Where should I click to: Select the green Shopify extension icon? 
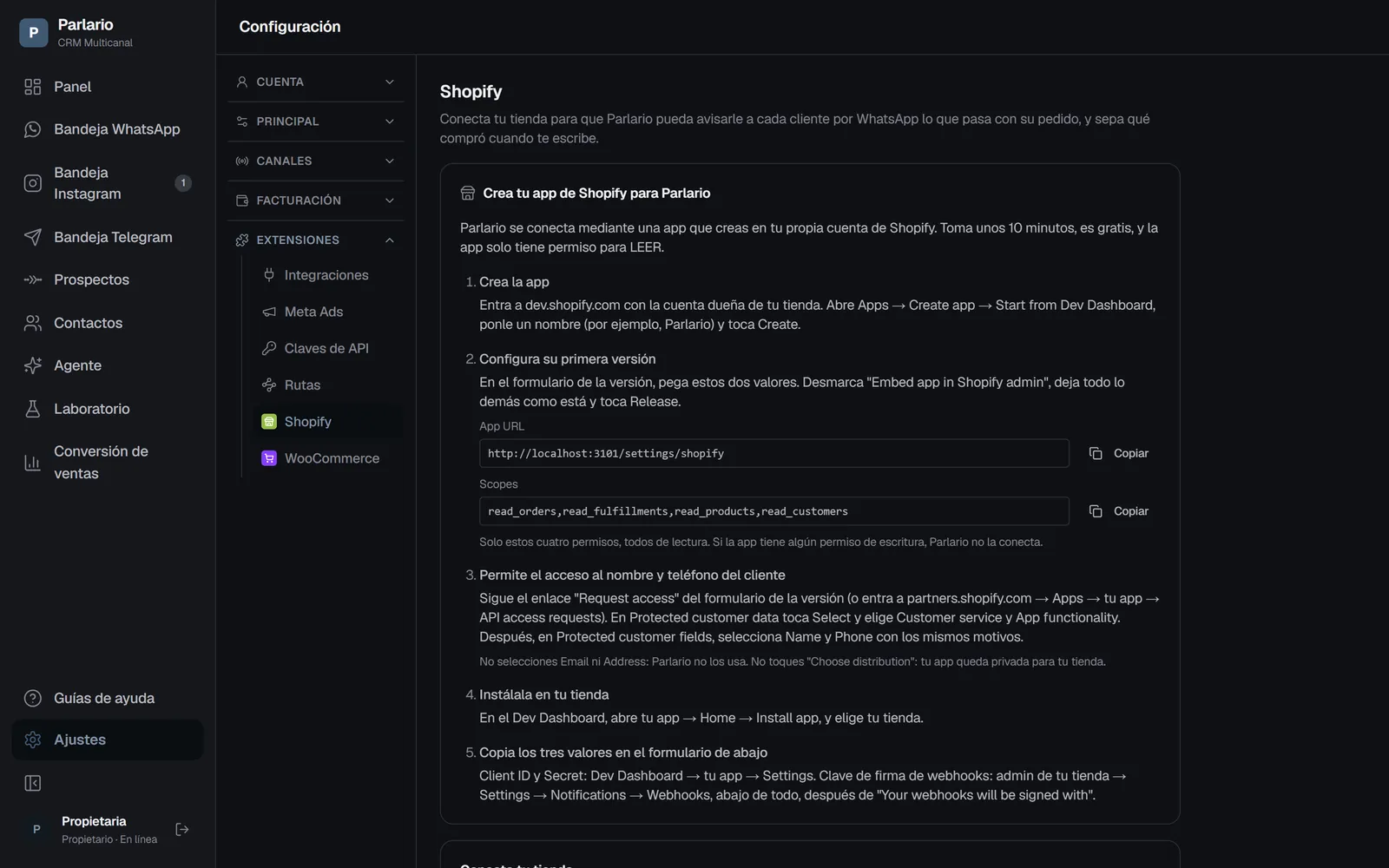click(x=269, y=422)
